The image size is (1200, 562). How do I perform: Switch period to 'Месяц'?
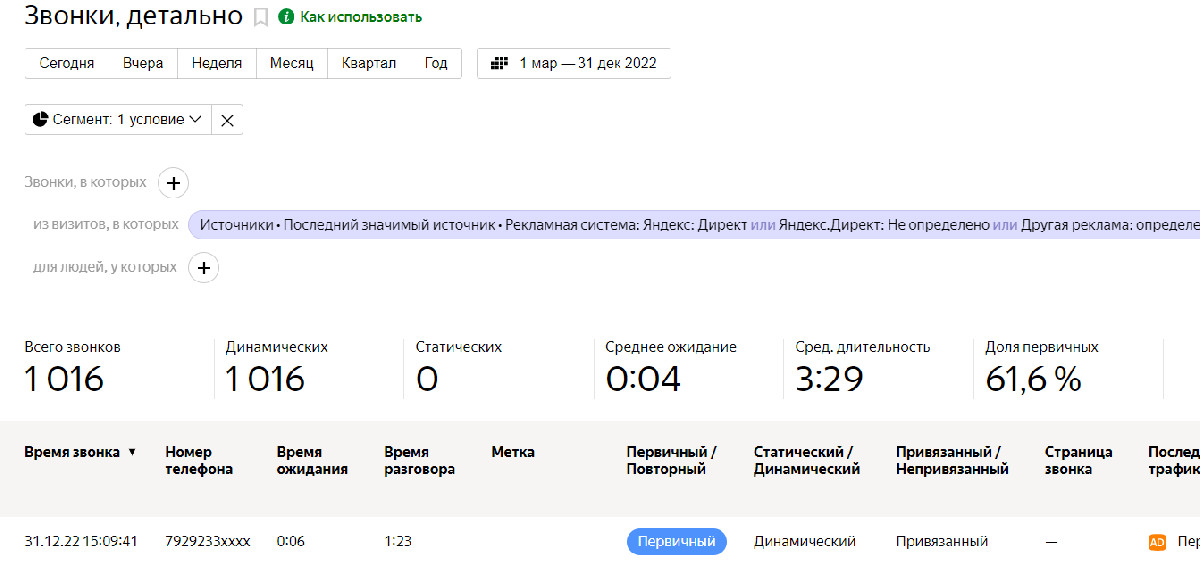292,63
